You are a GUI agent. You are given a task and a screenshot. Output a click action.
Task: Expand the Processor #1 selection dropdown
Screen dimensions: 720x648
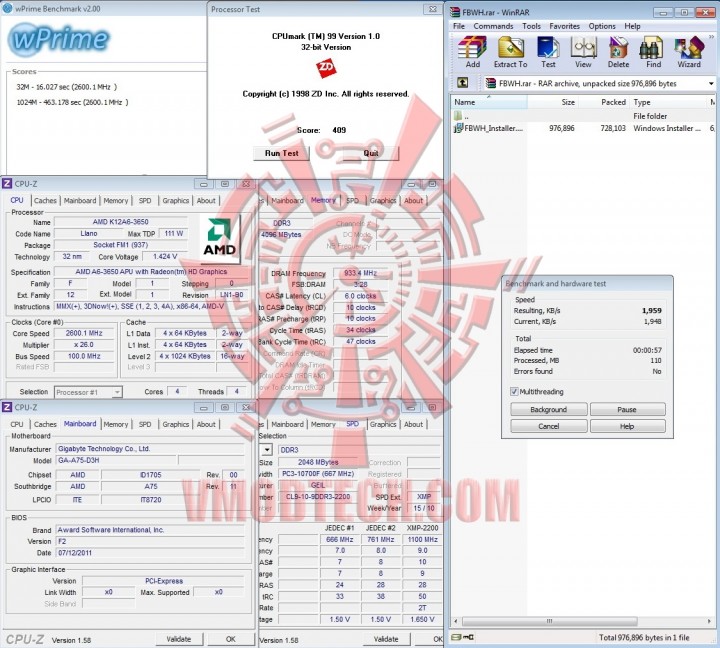click(x=118, y=392)
